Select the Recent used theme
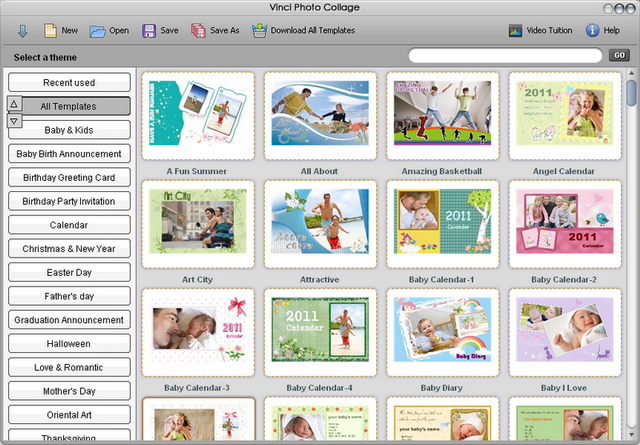Viewport: 640px width, 445px height. (69, 82)
